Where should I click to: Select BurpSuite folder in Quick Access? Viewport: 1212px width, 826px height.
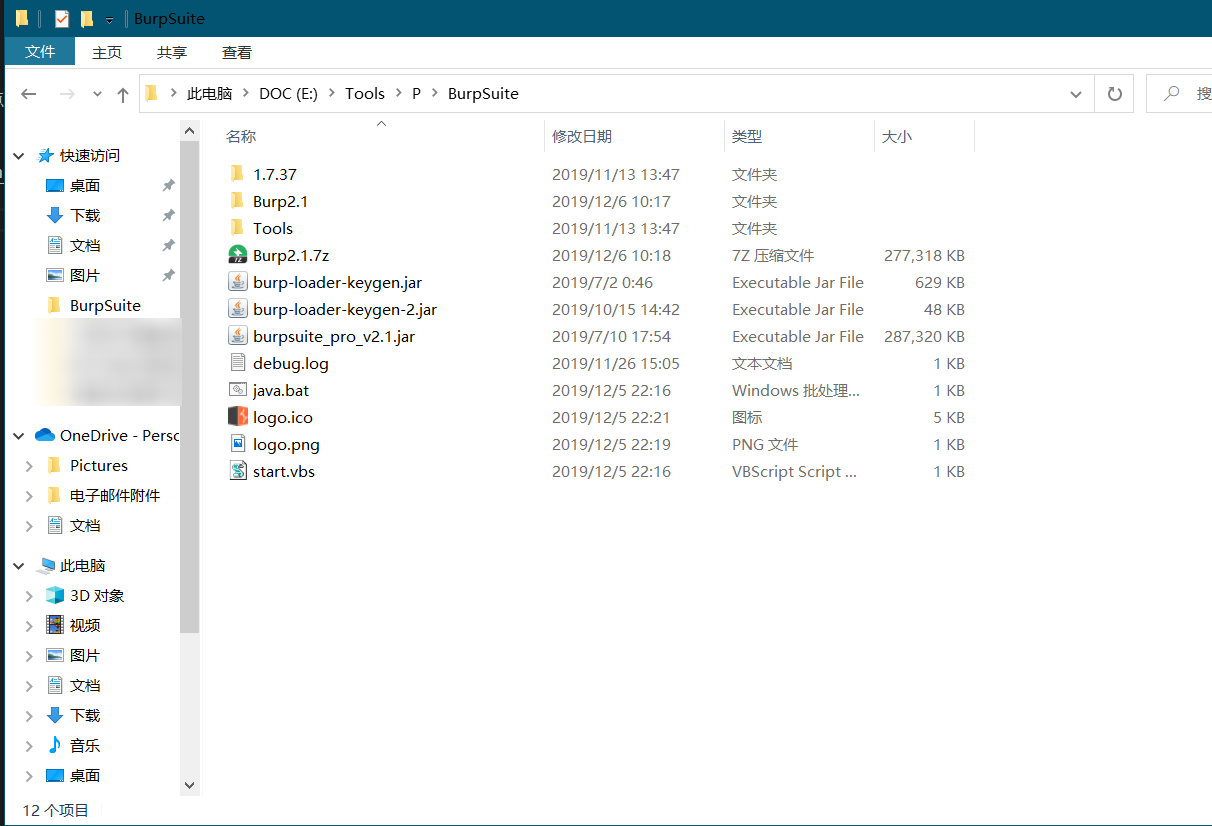(105, 305)
